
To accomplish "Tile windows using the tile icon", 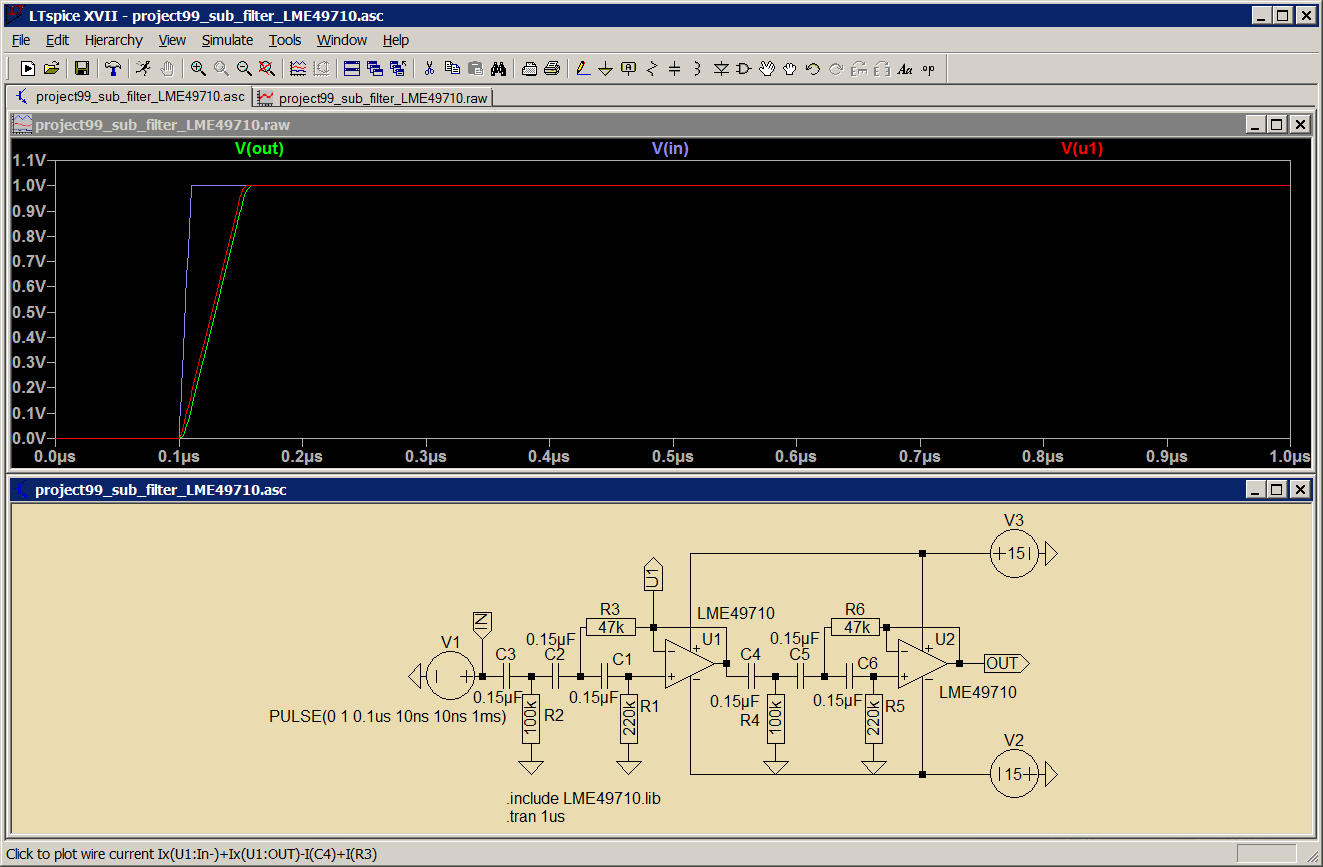I will (x=352, y=68).
